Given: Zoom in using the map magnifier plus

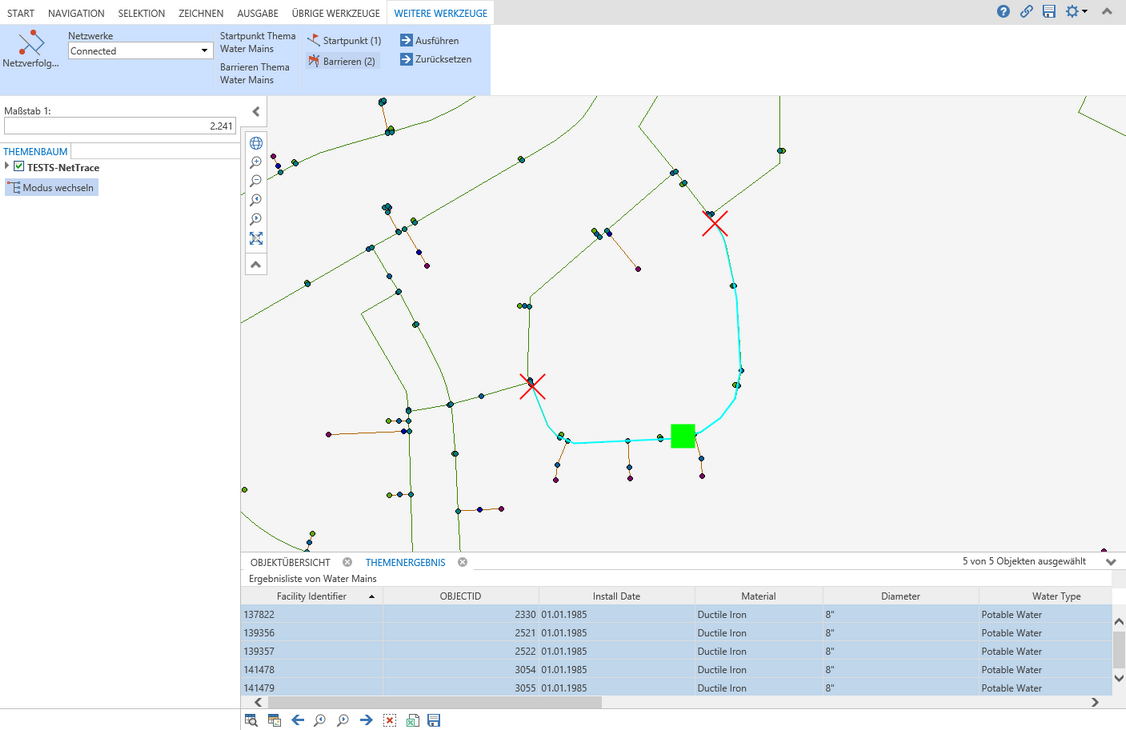Looking at the screenshot, I should pyautogui.click(x=256, y=162).
